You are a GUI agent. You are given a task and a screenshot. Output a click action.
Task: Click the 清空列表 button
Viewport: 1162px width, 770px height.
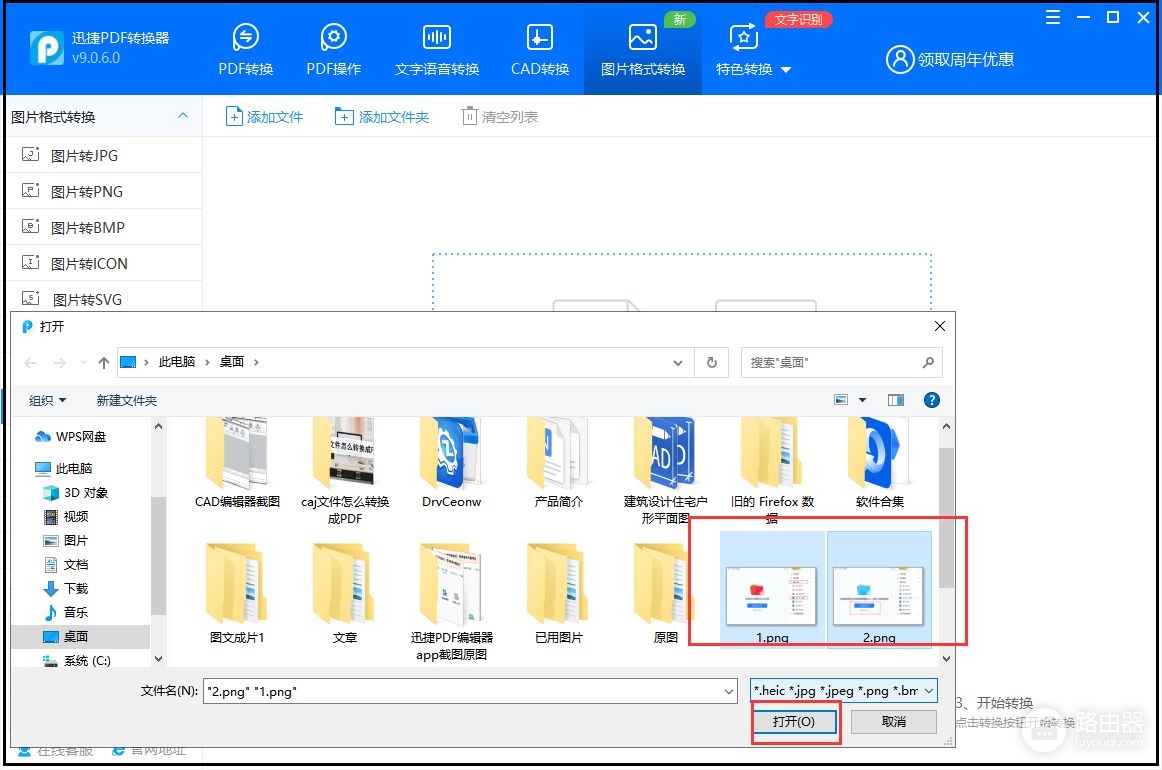[500, 116]
